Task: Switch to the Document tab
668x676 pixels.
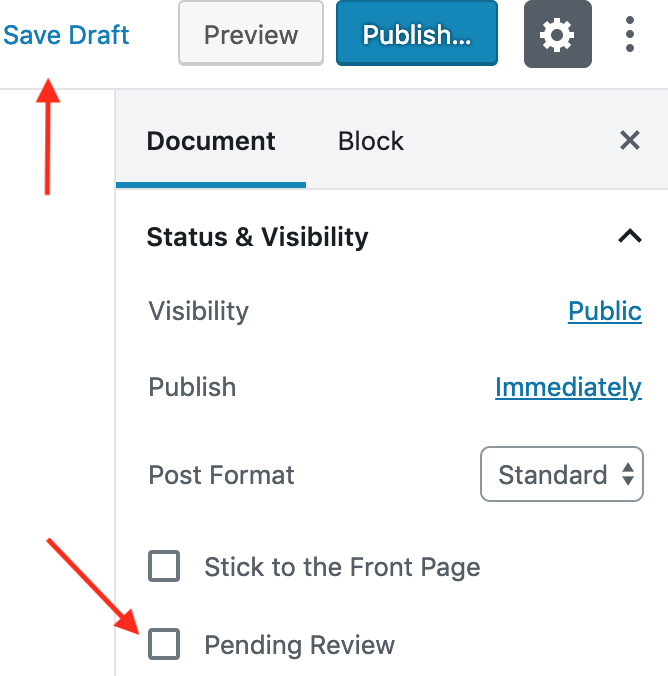Action: pyautogui.click(x=211, y=141)
